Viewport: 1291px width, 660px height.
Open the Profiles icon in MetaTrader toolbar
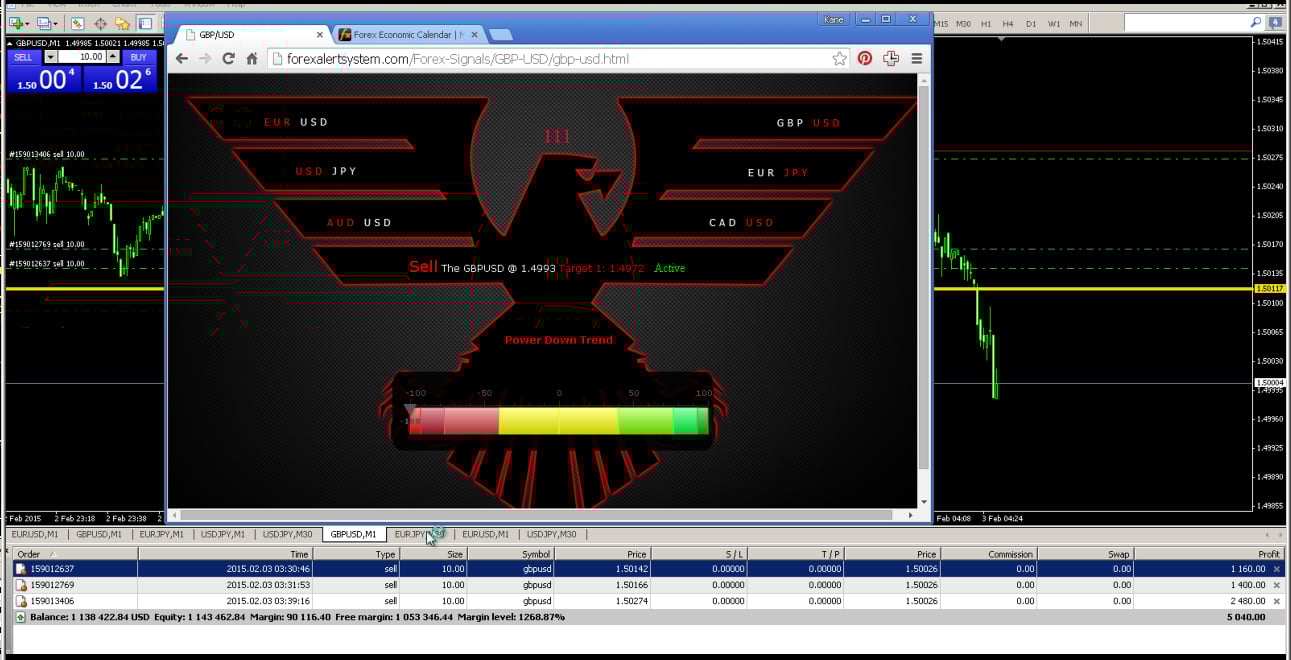pos(43,23)
